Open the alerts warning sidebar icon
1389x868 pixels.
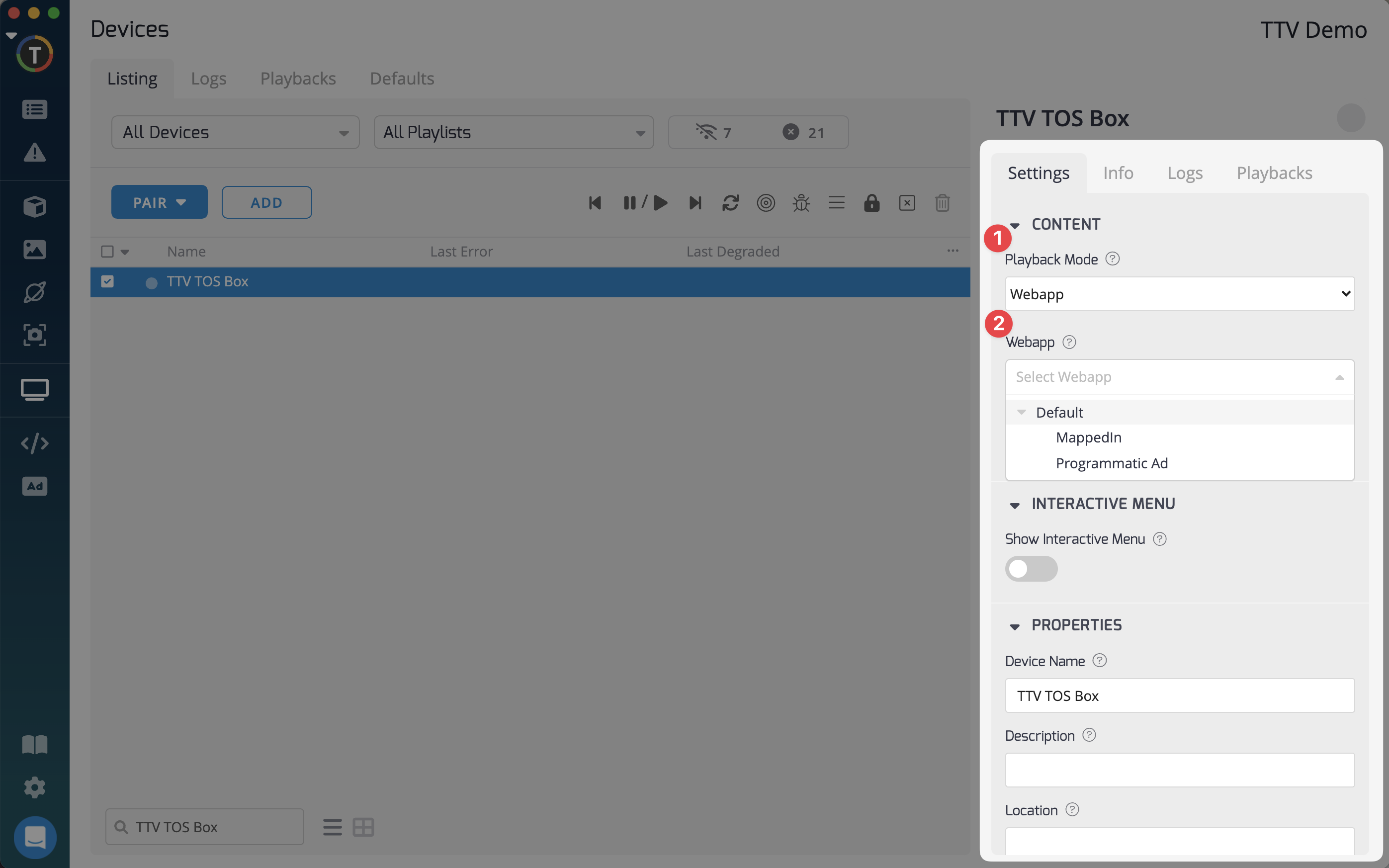click(x=34, y=153)
